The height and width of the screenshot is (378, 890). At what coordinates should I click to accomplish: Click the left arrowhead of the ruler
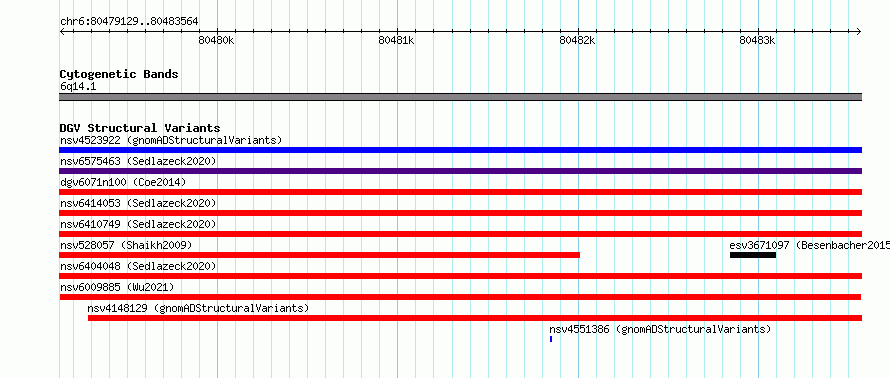[x=62, y=31]
